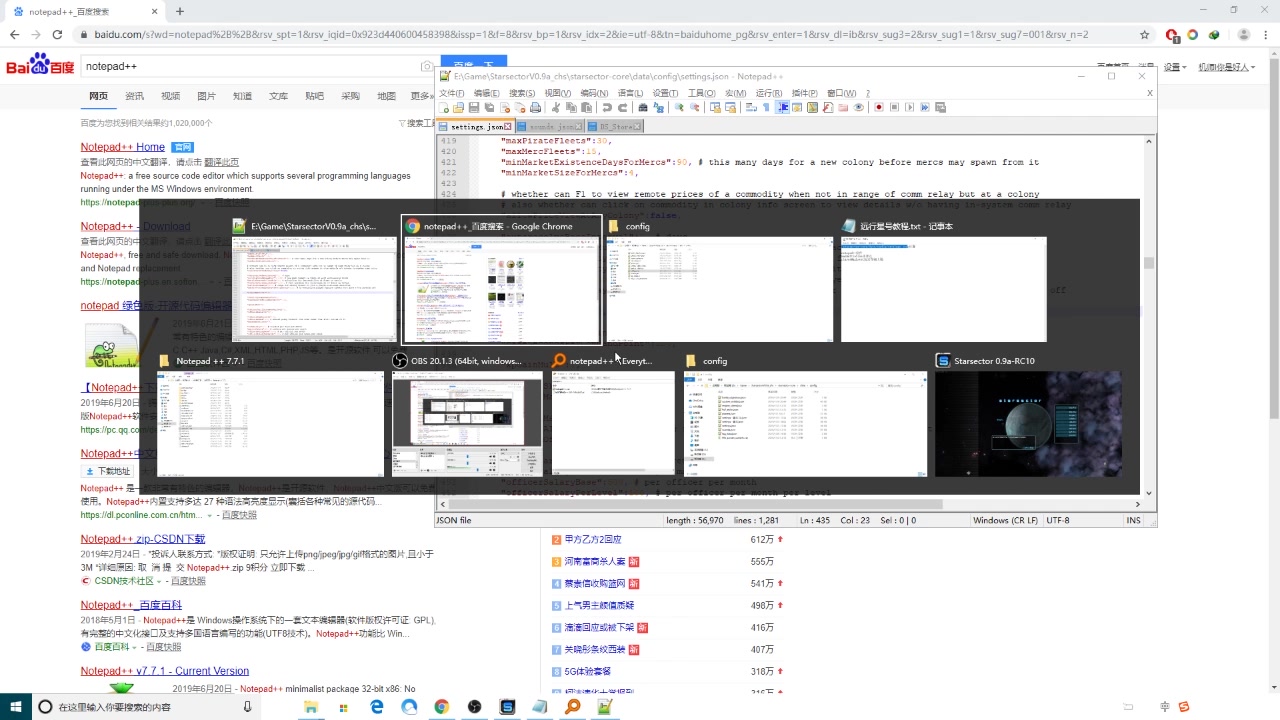Screen dimensions: 1280x720
Task: Click the Print icon in Notepad++ toolbar
Action: pyautogui.click(x=536, y=107)
